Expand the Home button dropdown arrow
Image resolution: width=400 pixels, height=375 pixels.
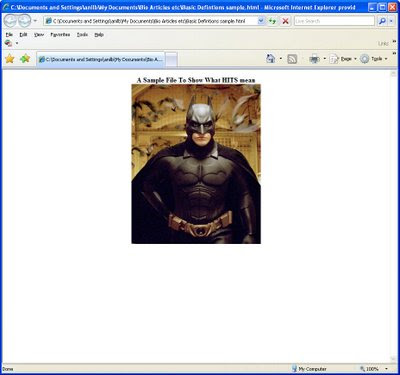281,59
